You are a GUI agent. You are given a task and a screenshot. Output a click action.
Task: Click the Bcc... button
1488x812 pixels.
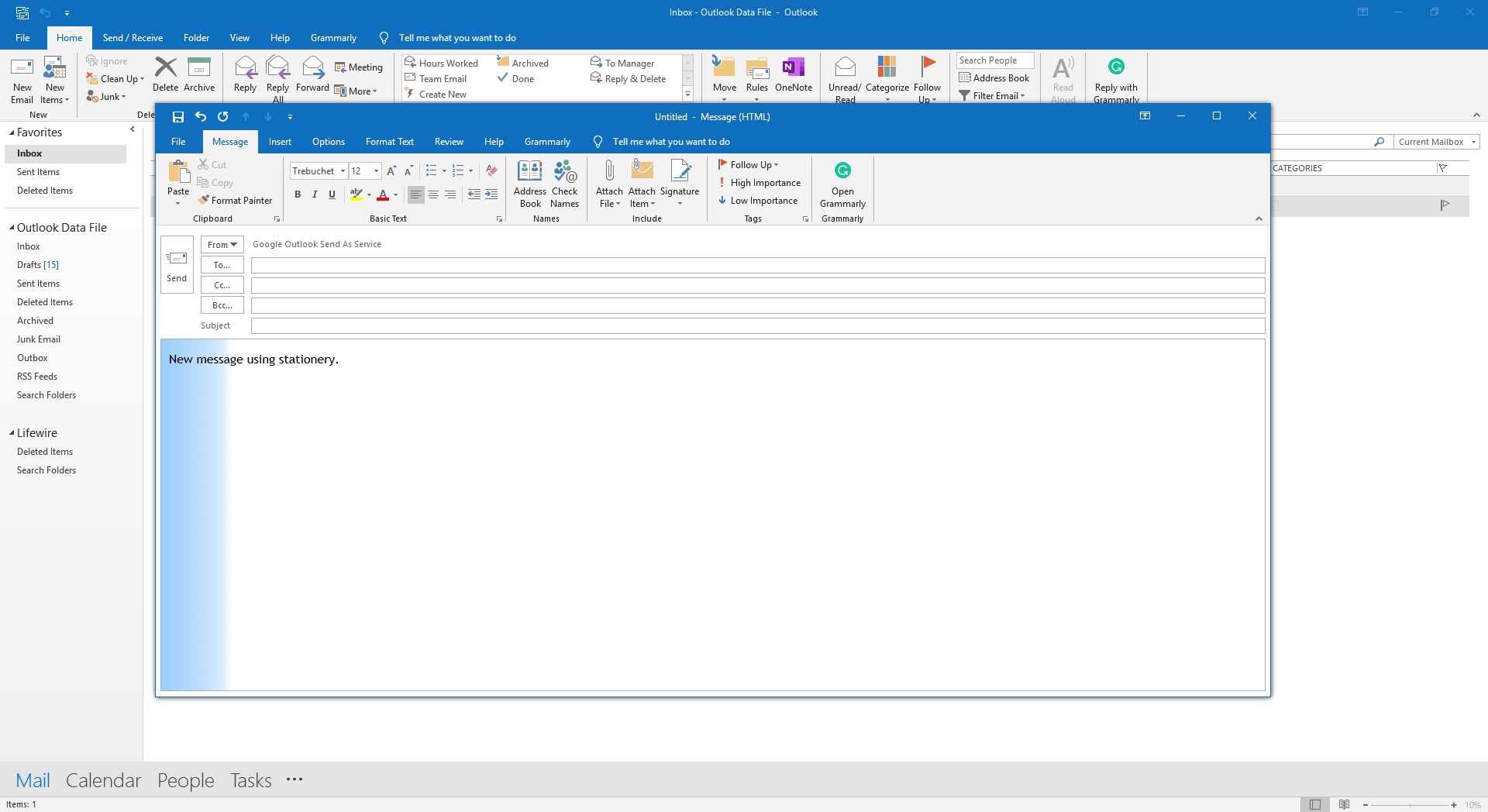(x=222, y=305)
